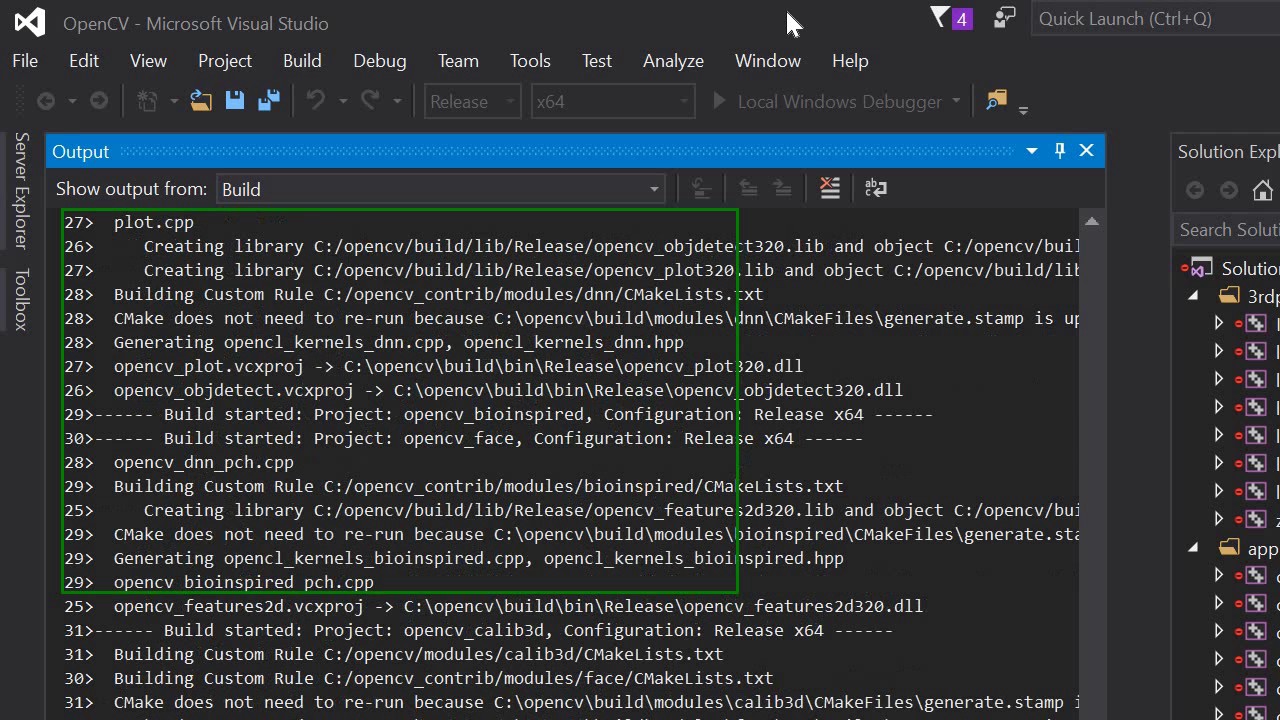
Task: Collapse the apps folder in Solution Explorer
Action: 1193,548
